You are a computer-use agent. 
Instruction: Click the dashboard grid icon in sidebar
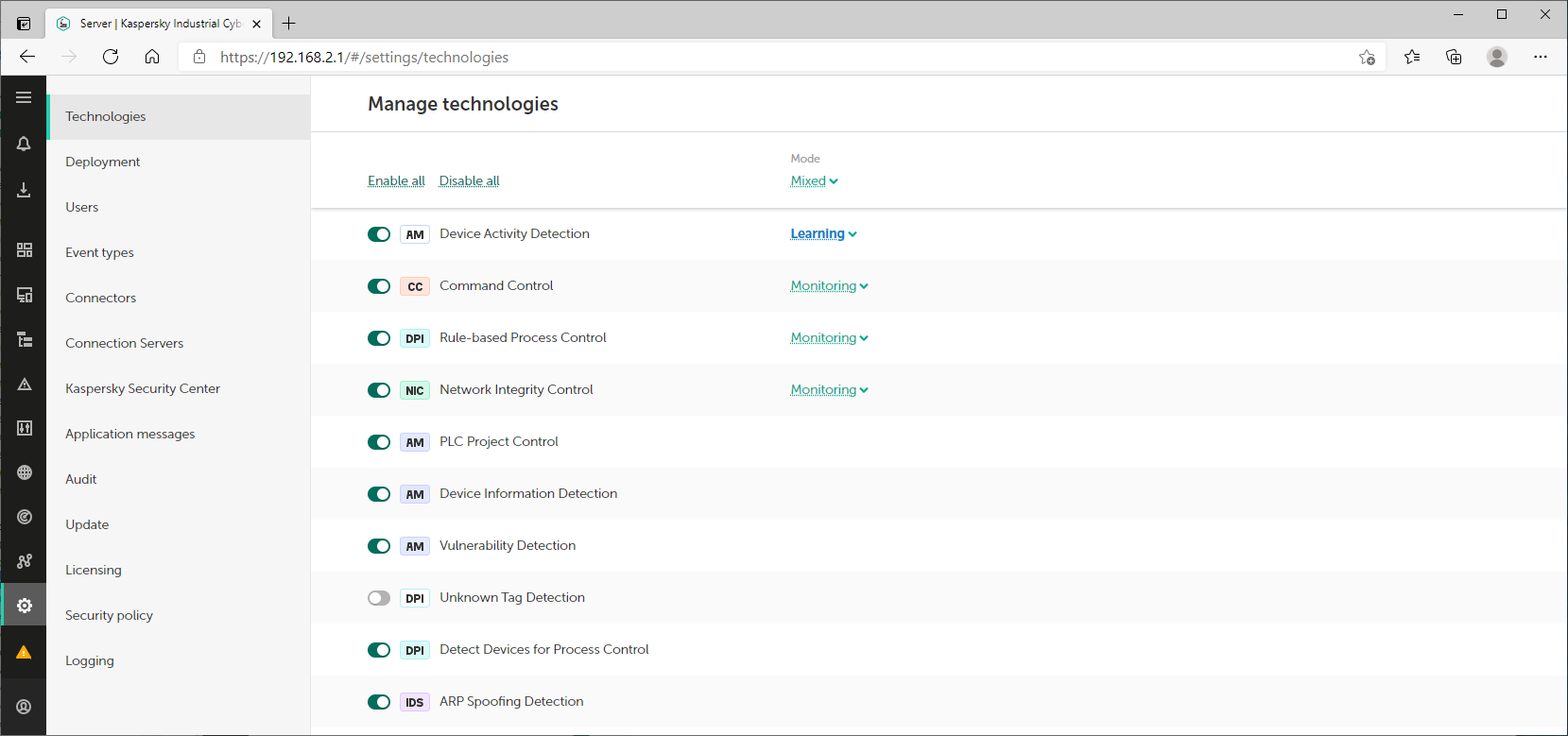[x=24, y=249]
